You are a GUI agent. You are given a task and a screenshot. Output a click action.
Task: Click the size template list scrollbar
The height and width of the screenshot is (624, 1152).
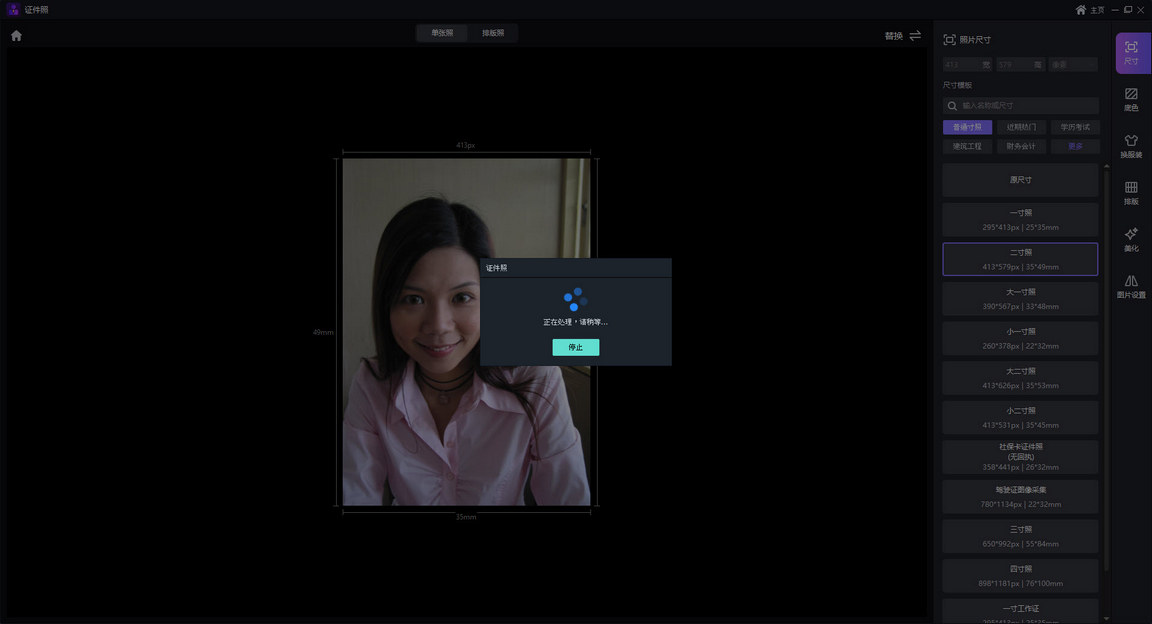pos(1106,360)
